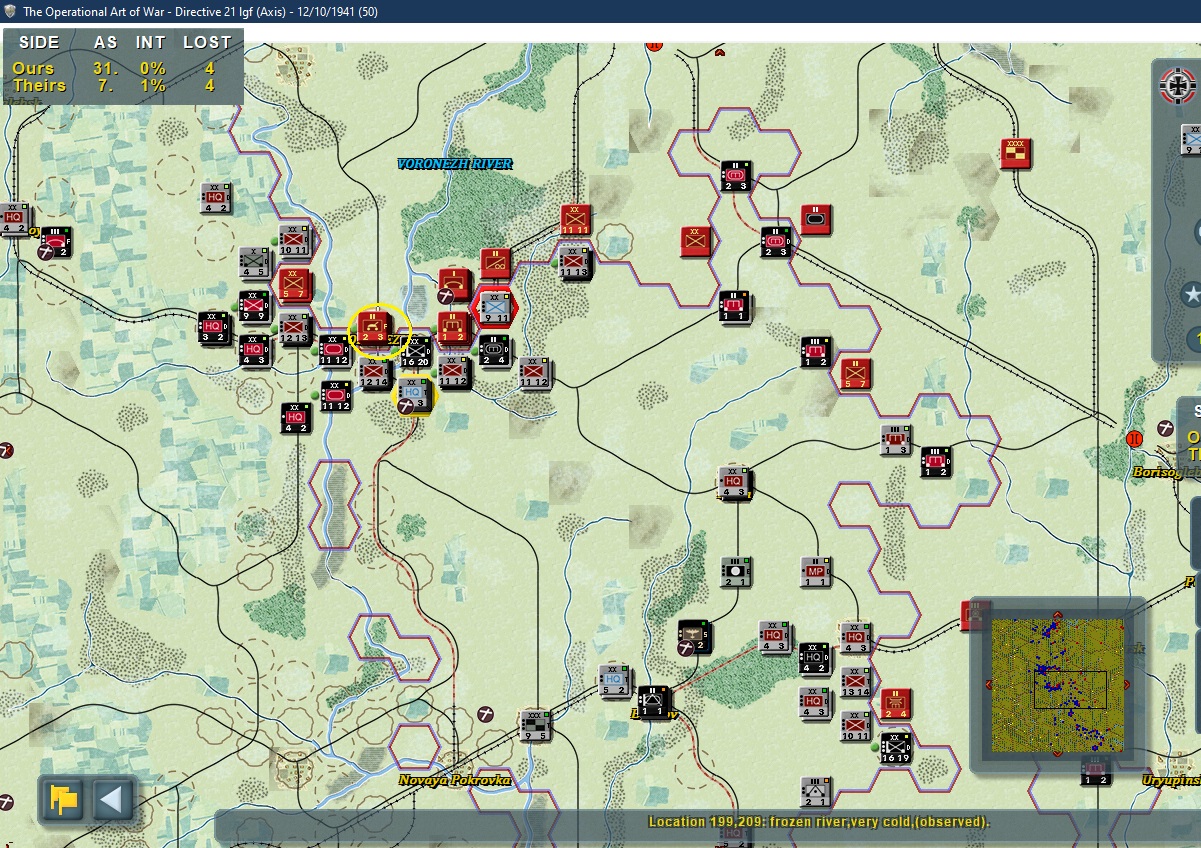The image size is (1201, 848).
Task: Click the 'Novaya Pokrovka' town label
Action: [x=455, y=780]
